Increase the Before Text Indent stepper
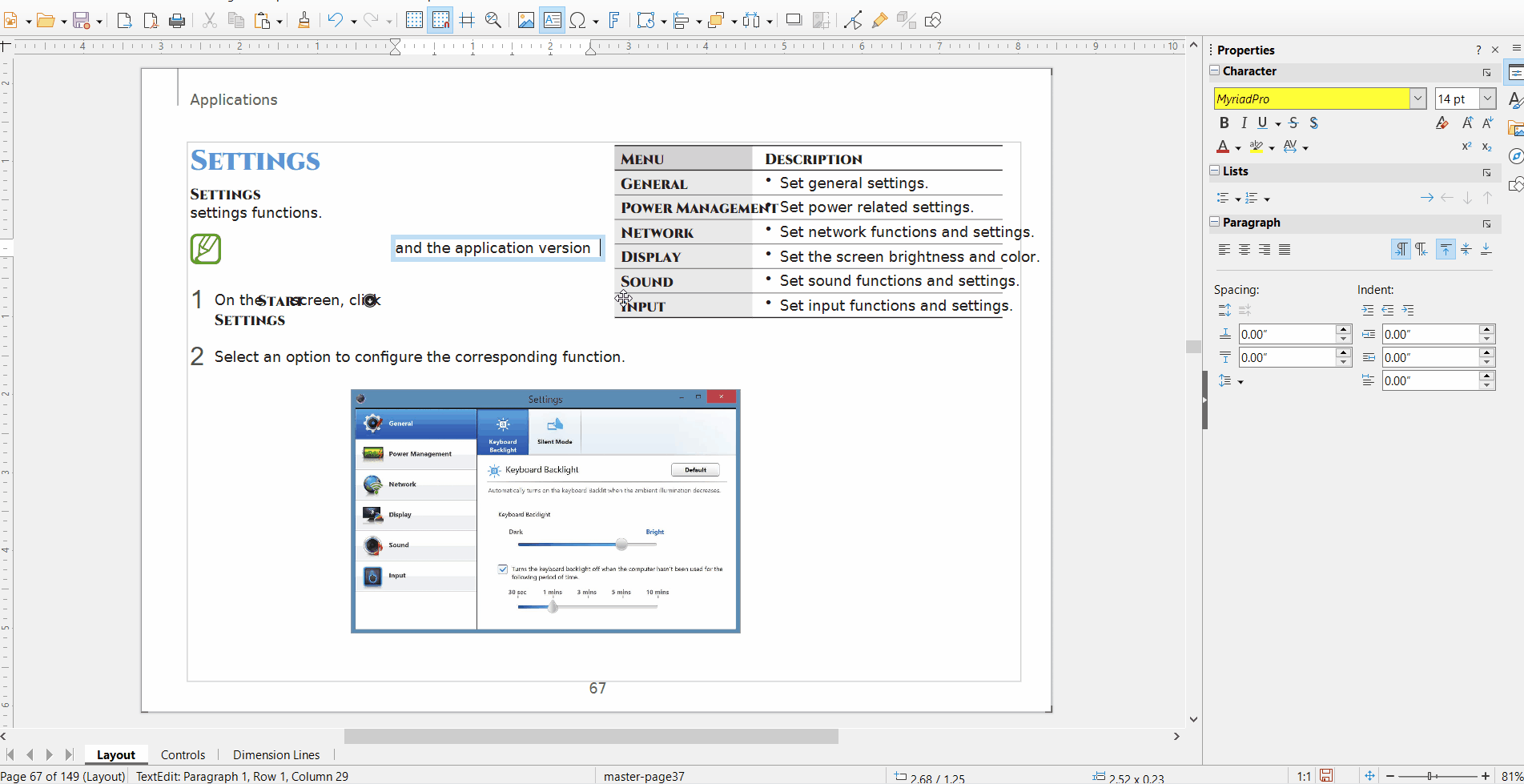The width and height of the screenshot is (1524, 784). 1487,329
